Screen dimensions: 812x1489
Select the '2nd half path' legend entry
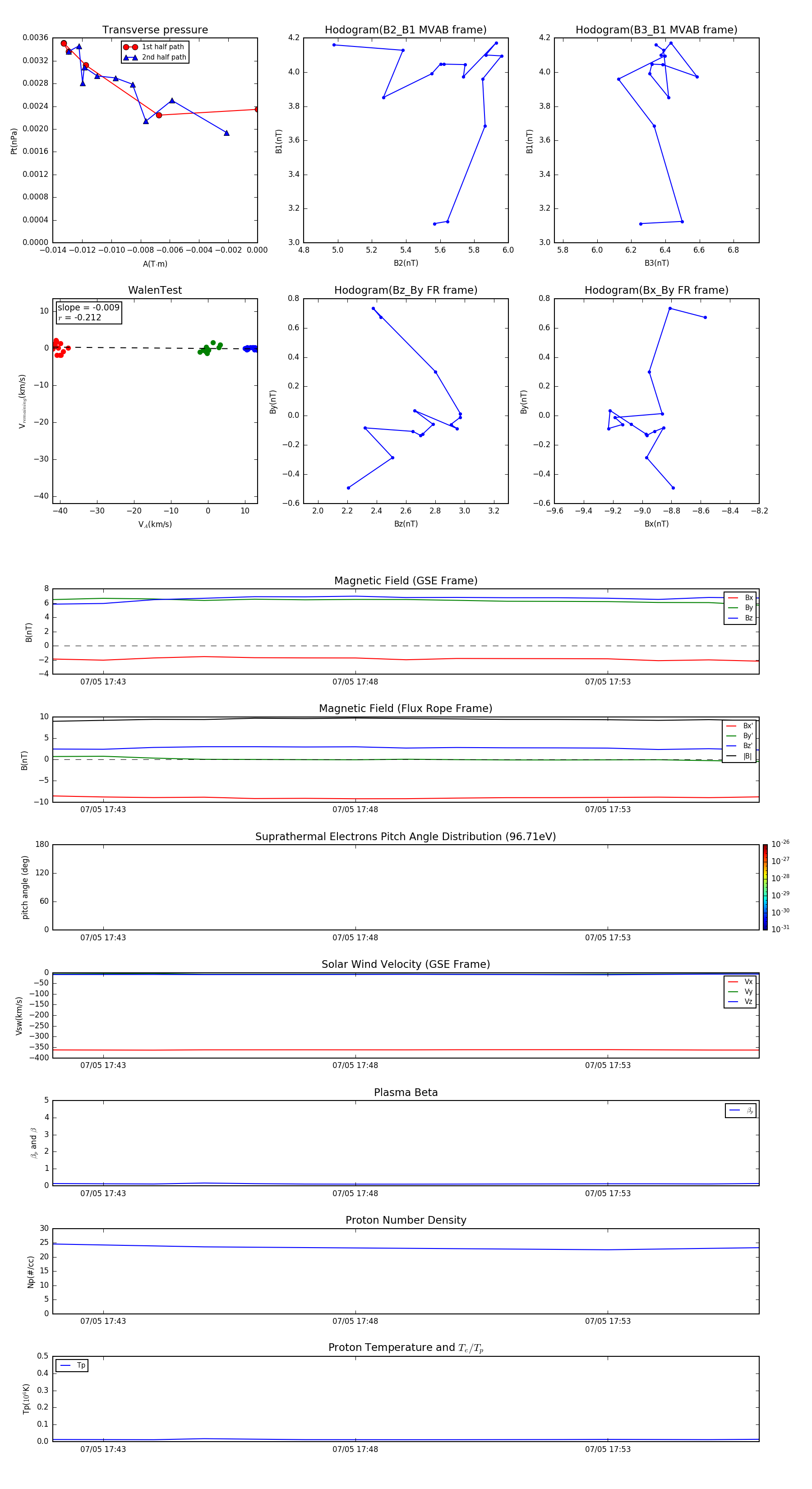click(x=154, y=57)
